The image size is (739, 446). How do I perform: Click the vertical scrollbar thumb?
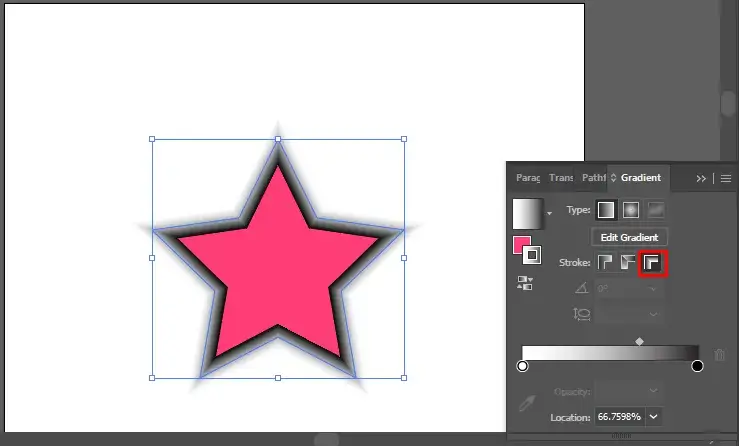(x=729, y=103)
